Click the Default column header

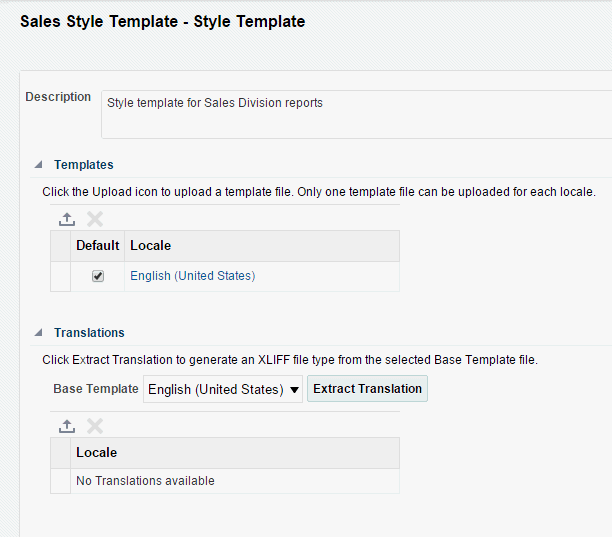98,246
